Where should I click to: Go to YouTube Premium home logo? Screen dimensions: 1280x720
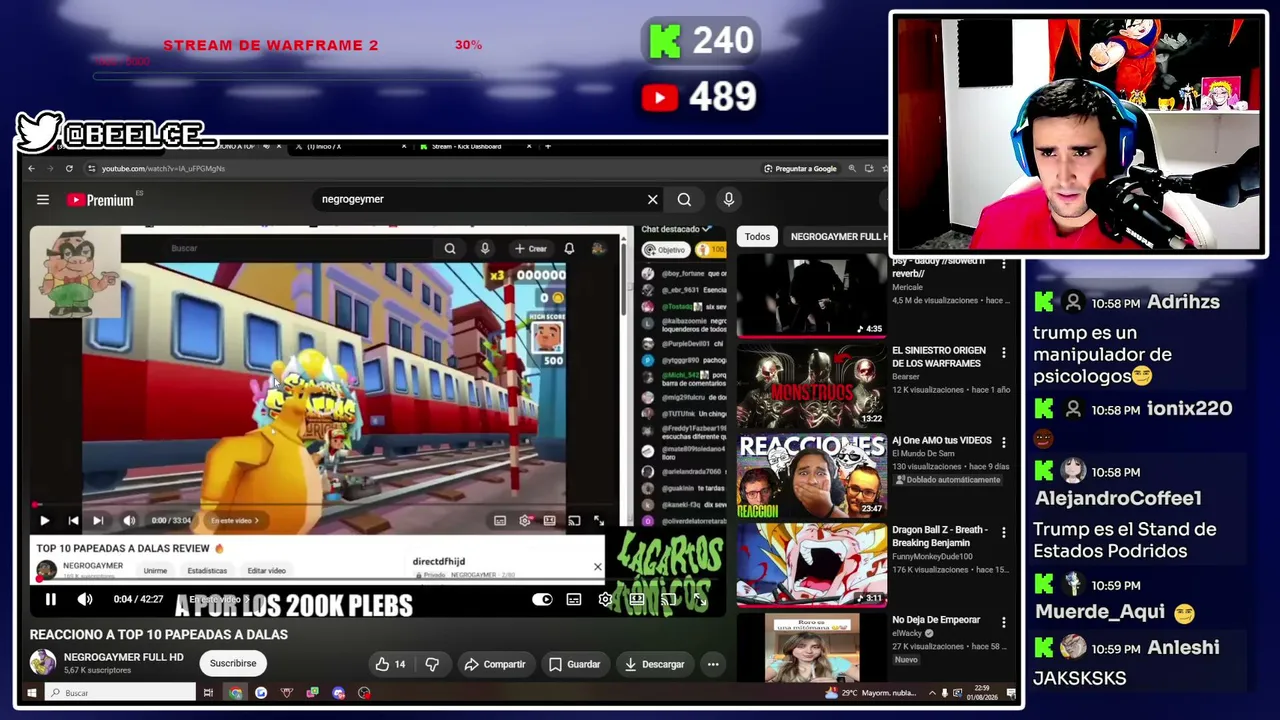coord(100,200)
